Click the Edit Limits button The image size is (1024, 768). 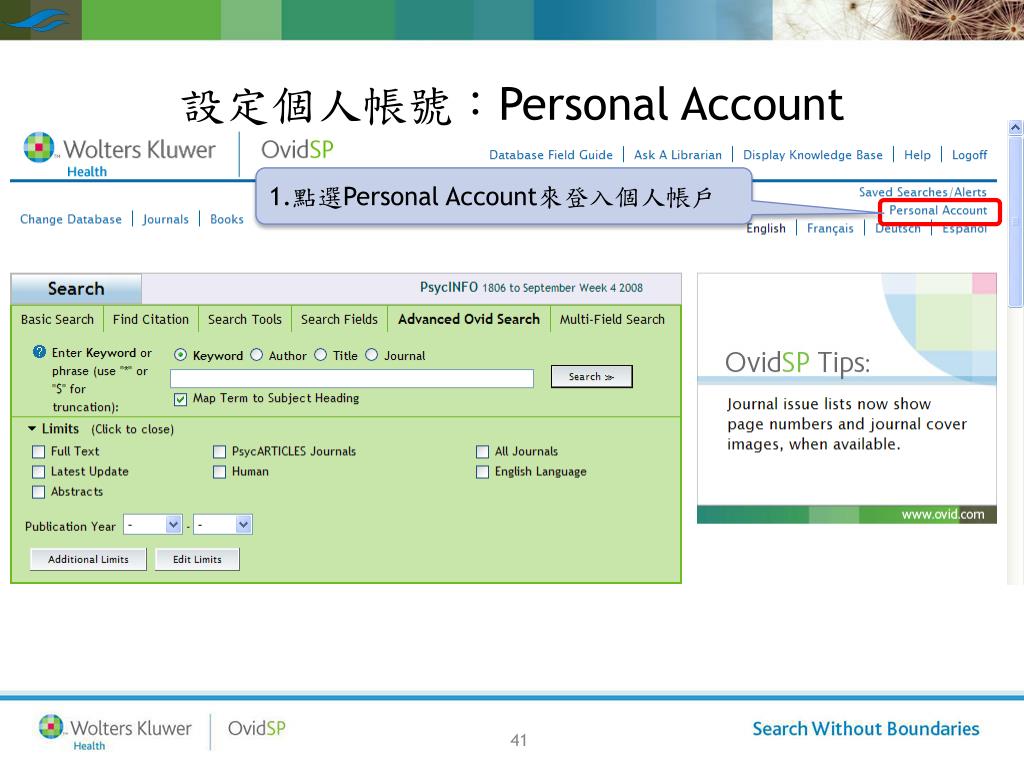coord(197,560)
